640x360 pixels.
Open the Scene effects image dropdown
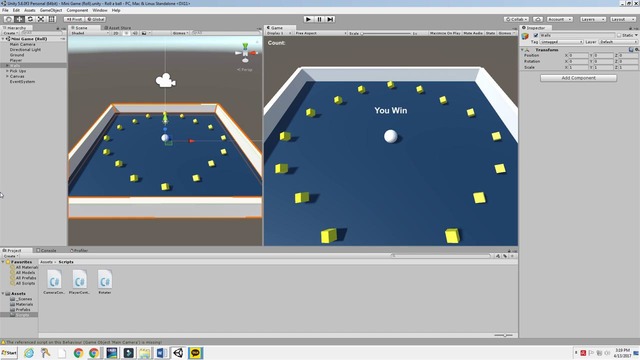146,33
